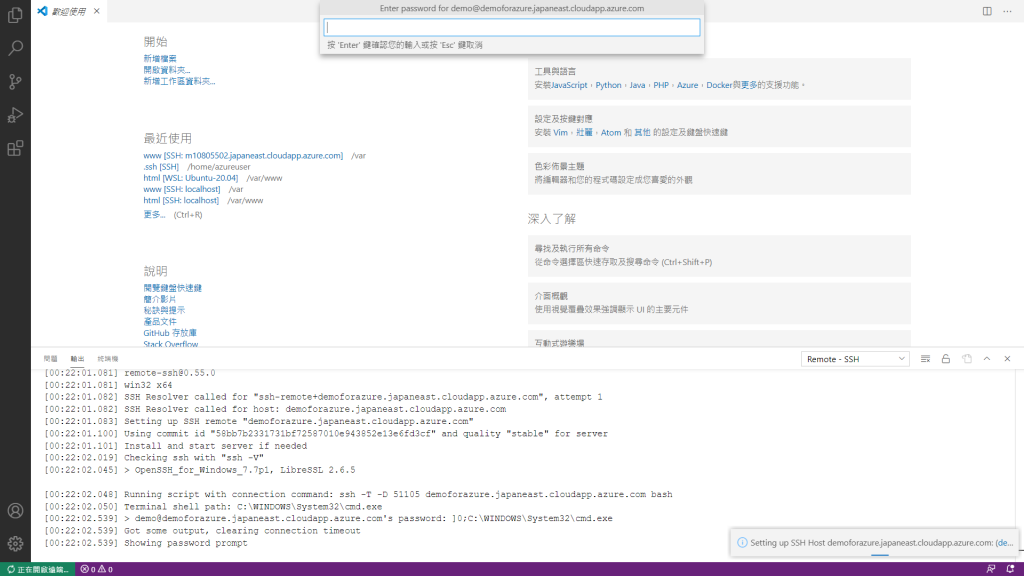The height and width of the screenshot is (576, 1024).
Task: Open the 秘訣與提示 tips link
Action: point(164,310)
